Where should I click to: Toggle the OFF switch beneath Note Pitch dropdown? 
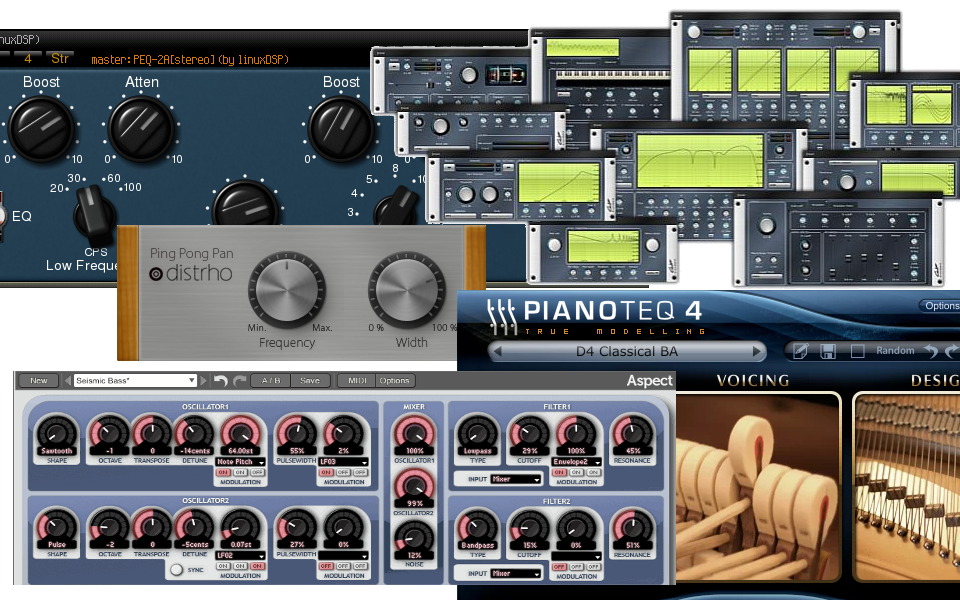pos(257,473)
